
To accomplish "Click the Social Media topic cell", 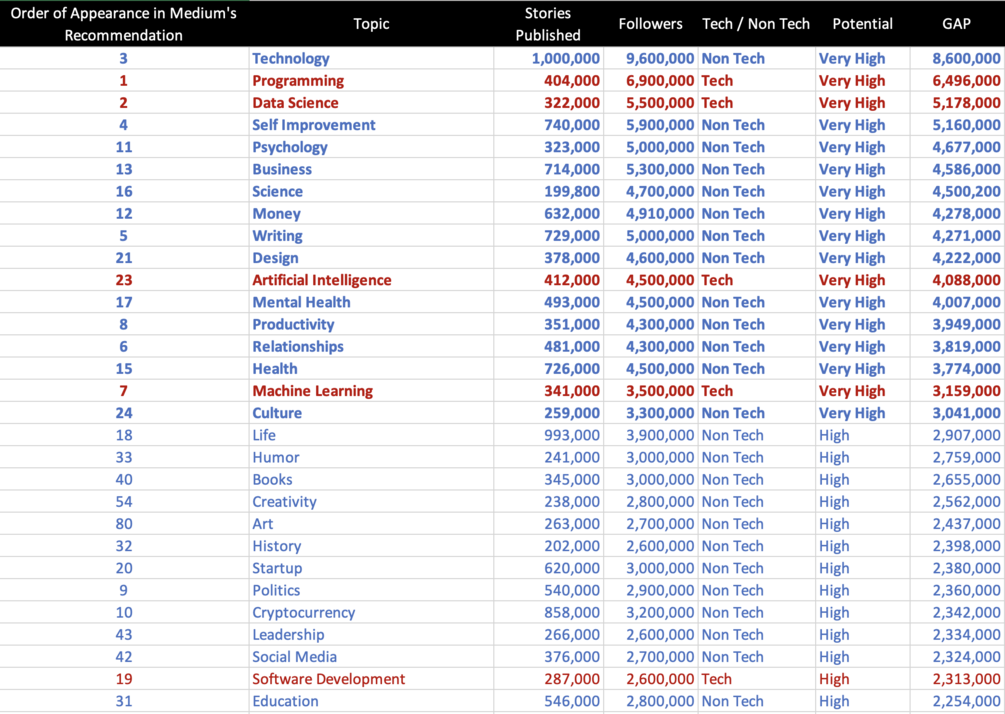I will 294,657.
